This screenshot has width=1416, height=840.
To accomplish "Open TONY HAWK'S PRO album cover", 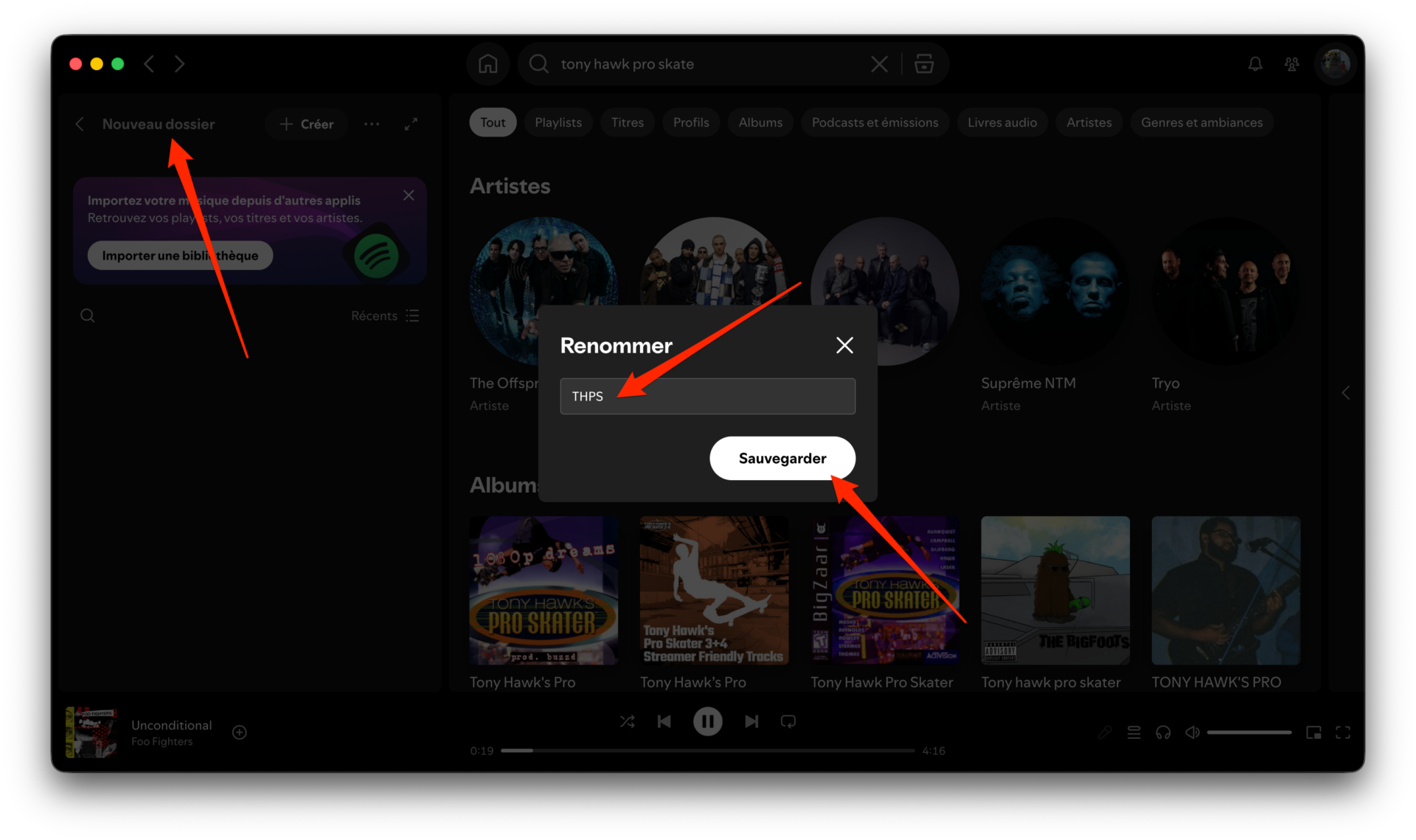I will click(x=1226, y=590).
